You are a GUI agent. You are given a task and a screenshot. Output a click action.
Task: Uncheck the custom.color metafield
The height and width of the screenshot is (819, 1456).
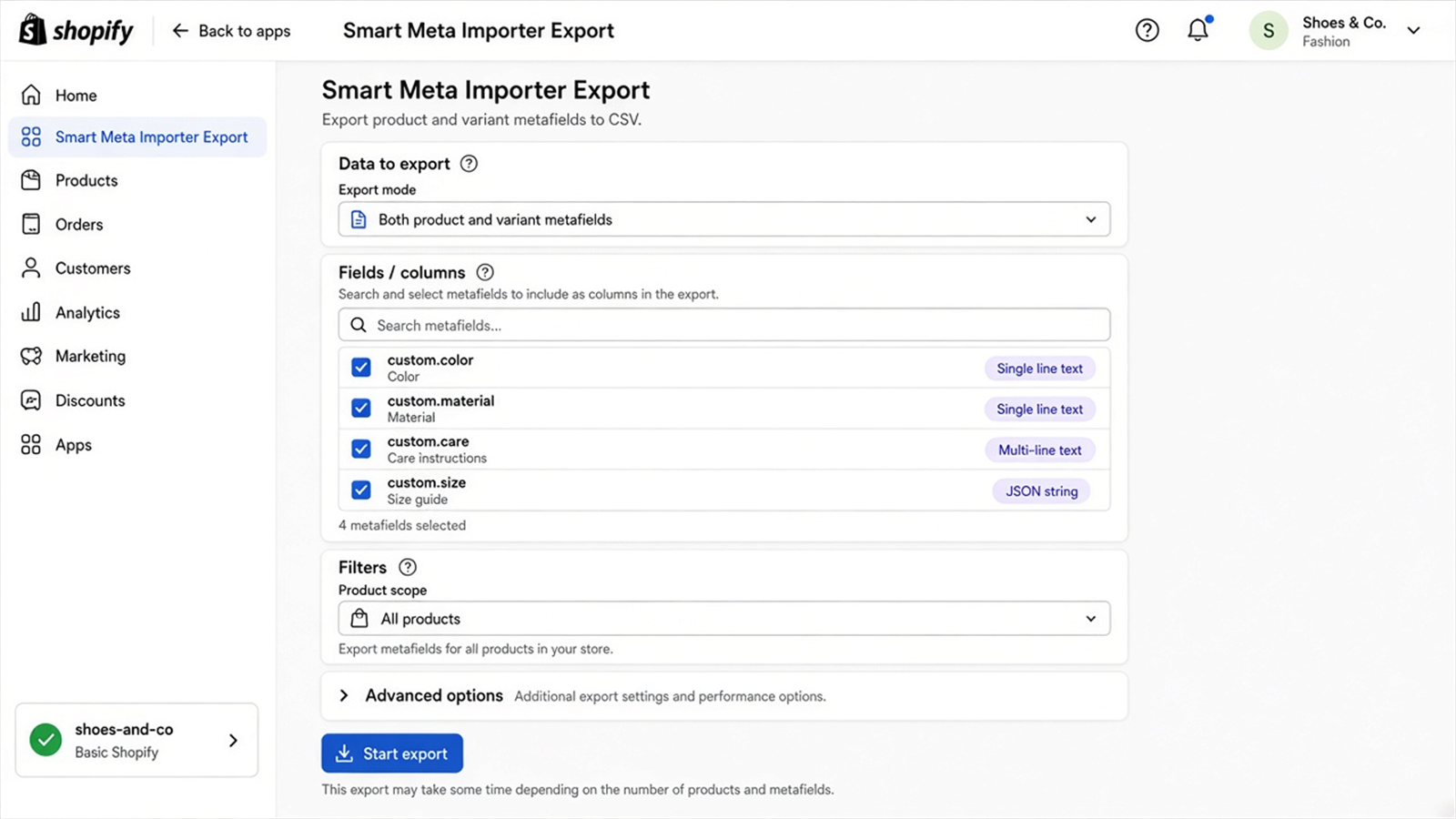(361, 368)
